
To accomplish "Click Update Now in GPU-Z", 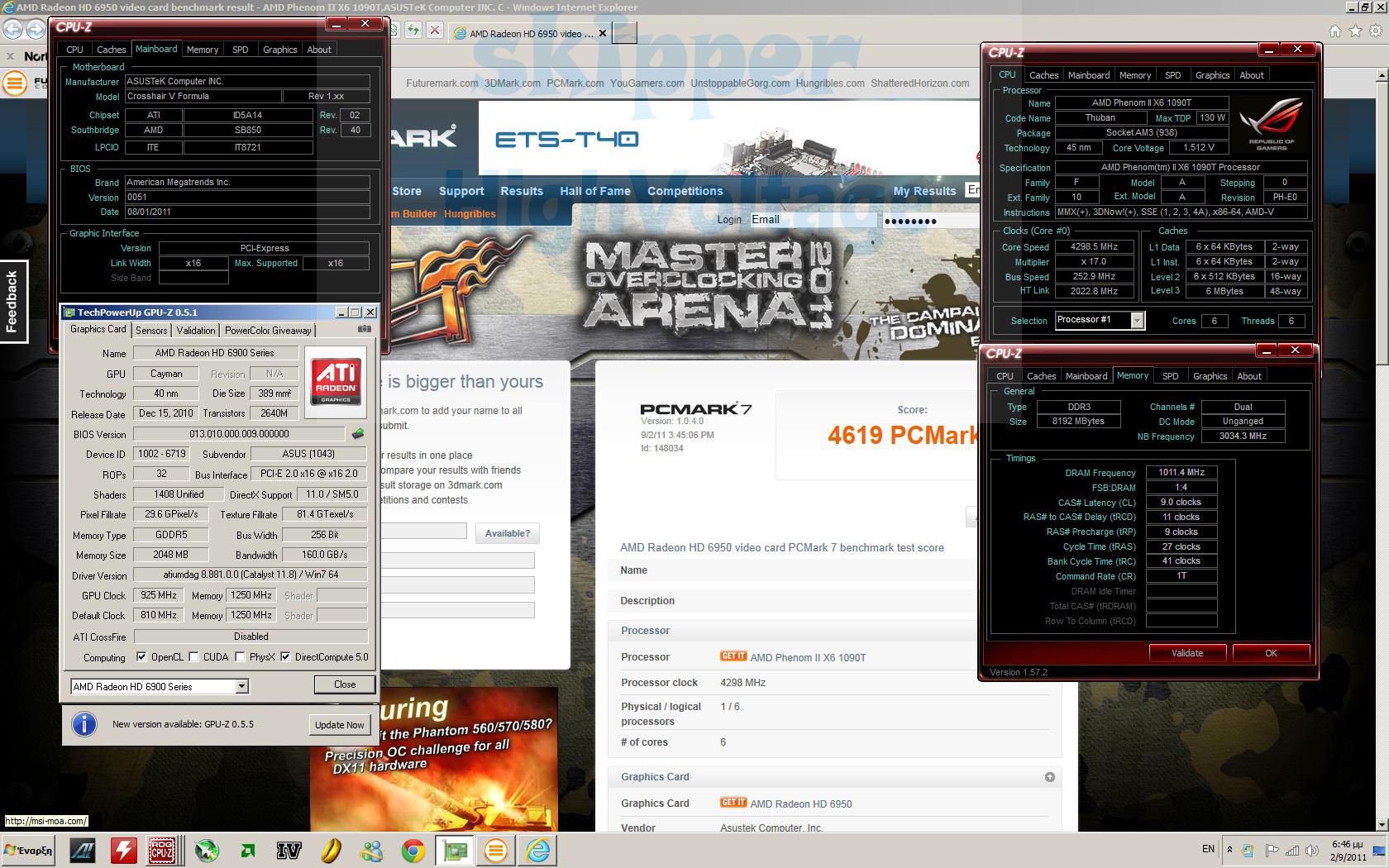I will (x=339, y=725).
